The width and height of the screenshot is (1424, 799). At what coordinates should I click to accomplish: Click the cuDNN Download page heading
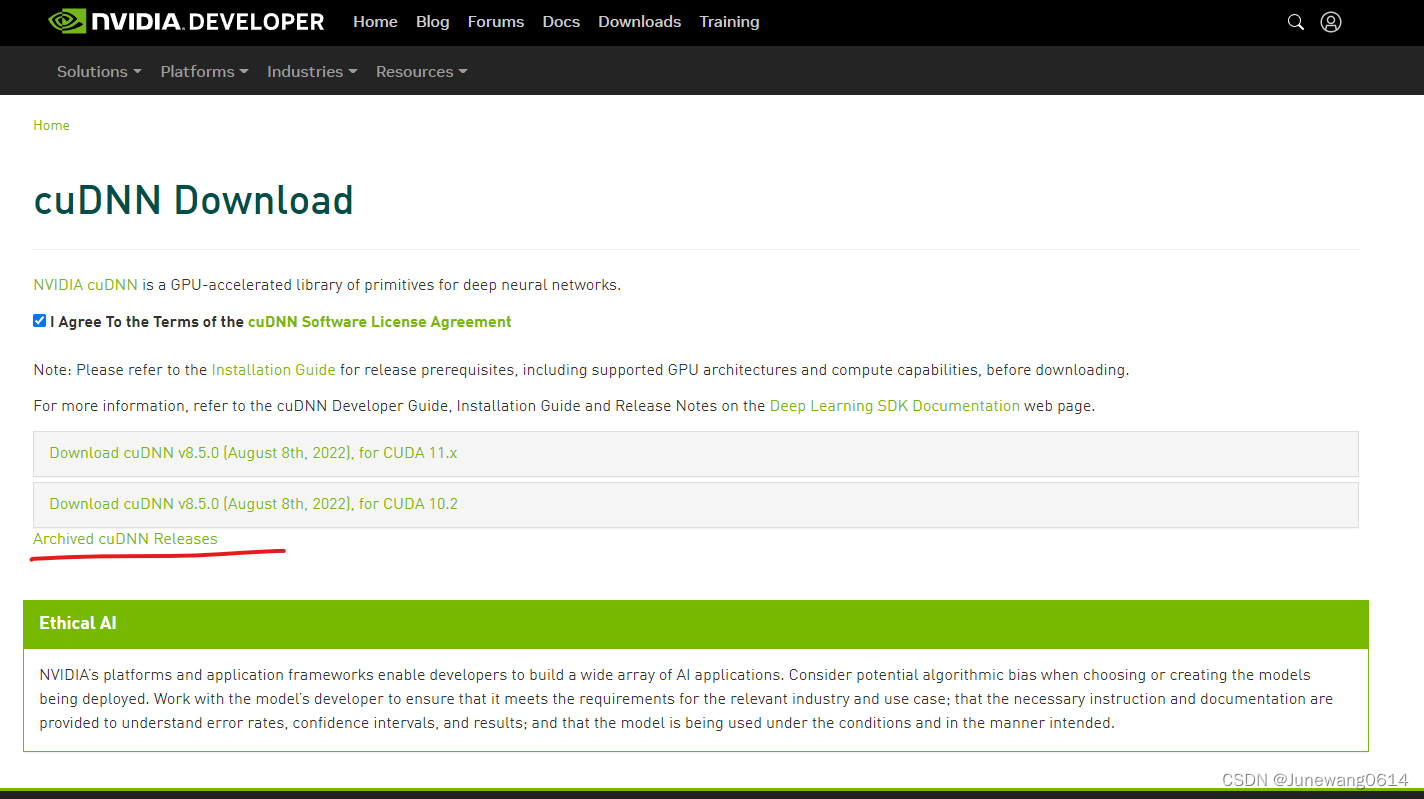193,200
